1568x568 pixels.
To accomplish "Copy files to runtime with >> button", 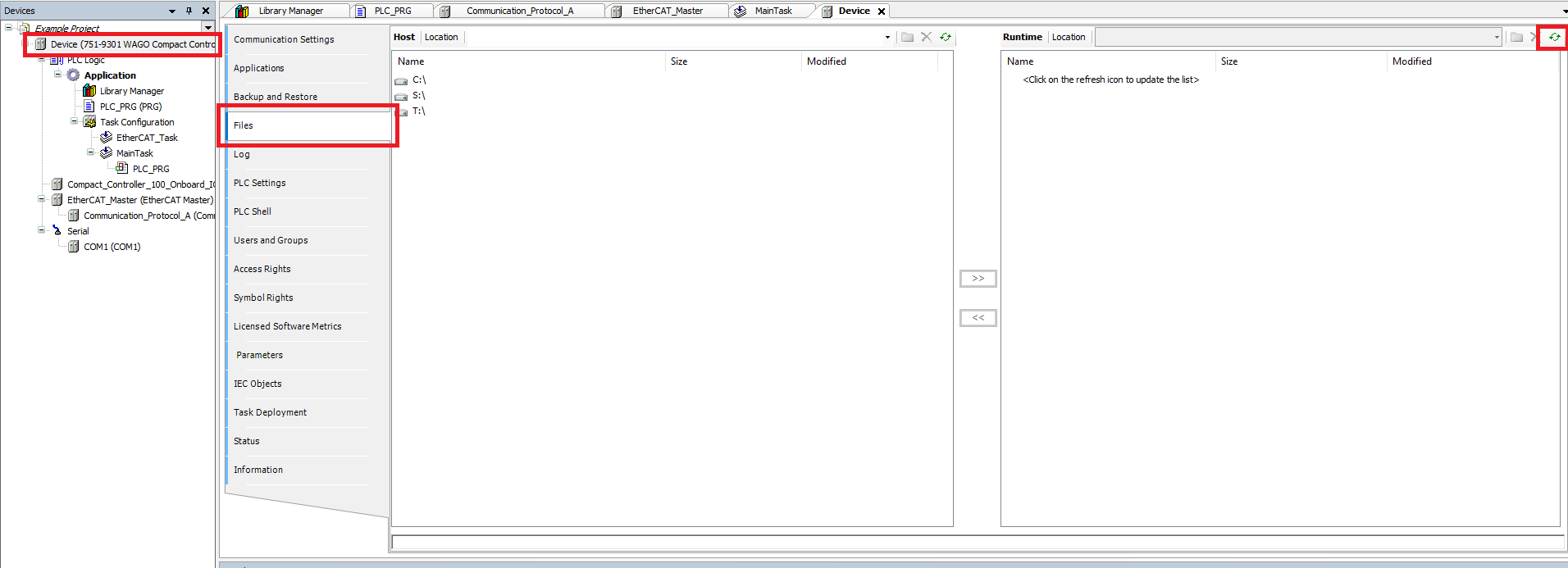I will [978, 279].
